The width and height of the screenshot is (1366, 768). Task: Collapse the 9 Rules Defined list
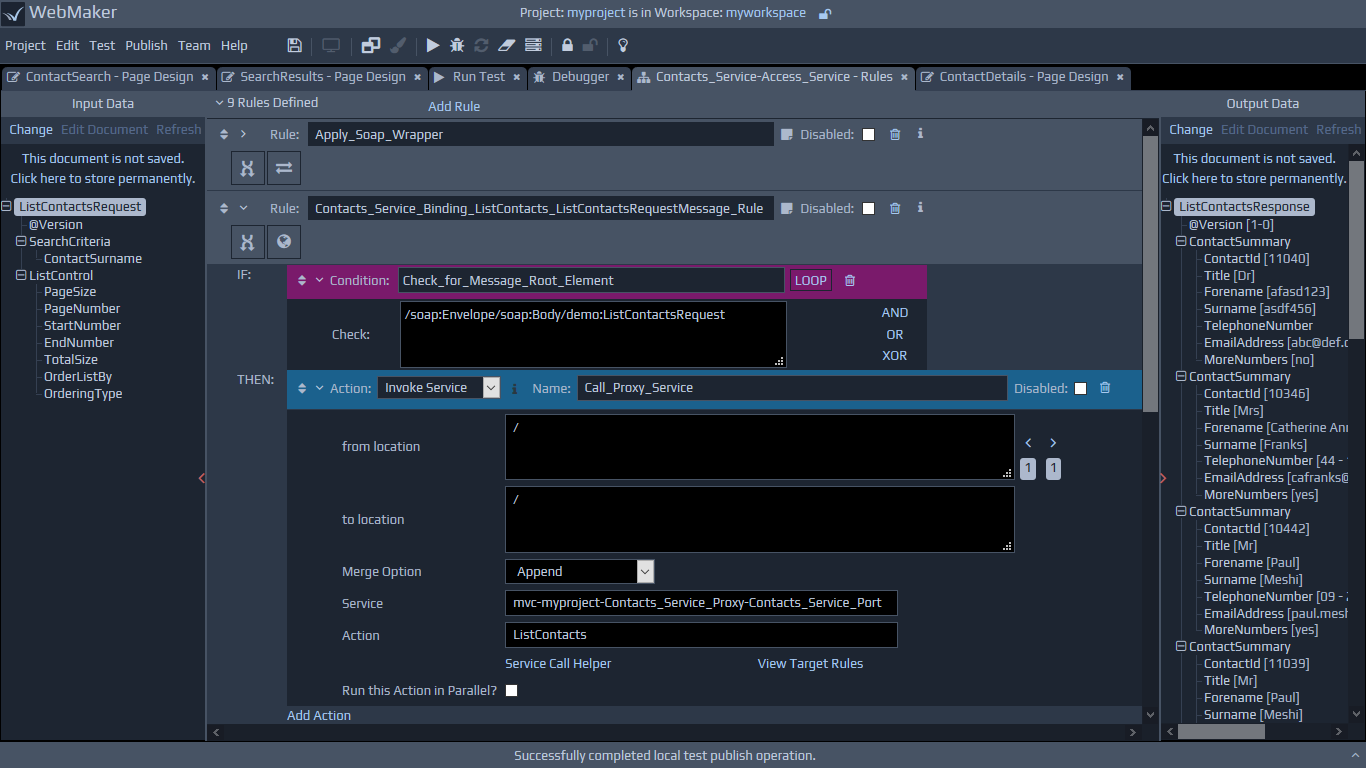[220, 102]
